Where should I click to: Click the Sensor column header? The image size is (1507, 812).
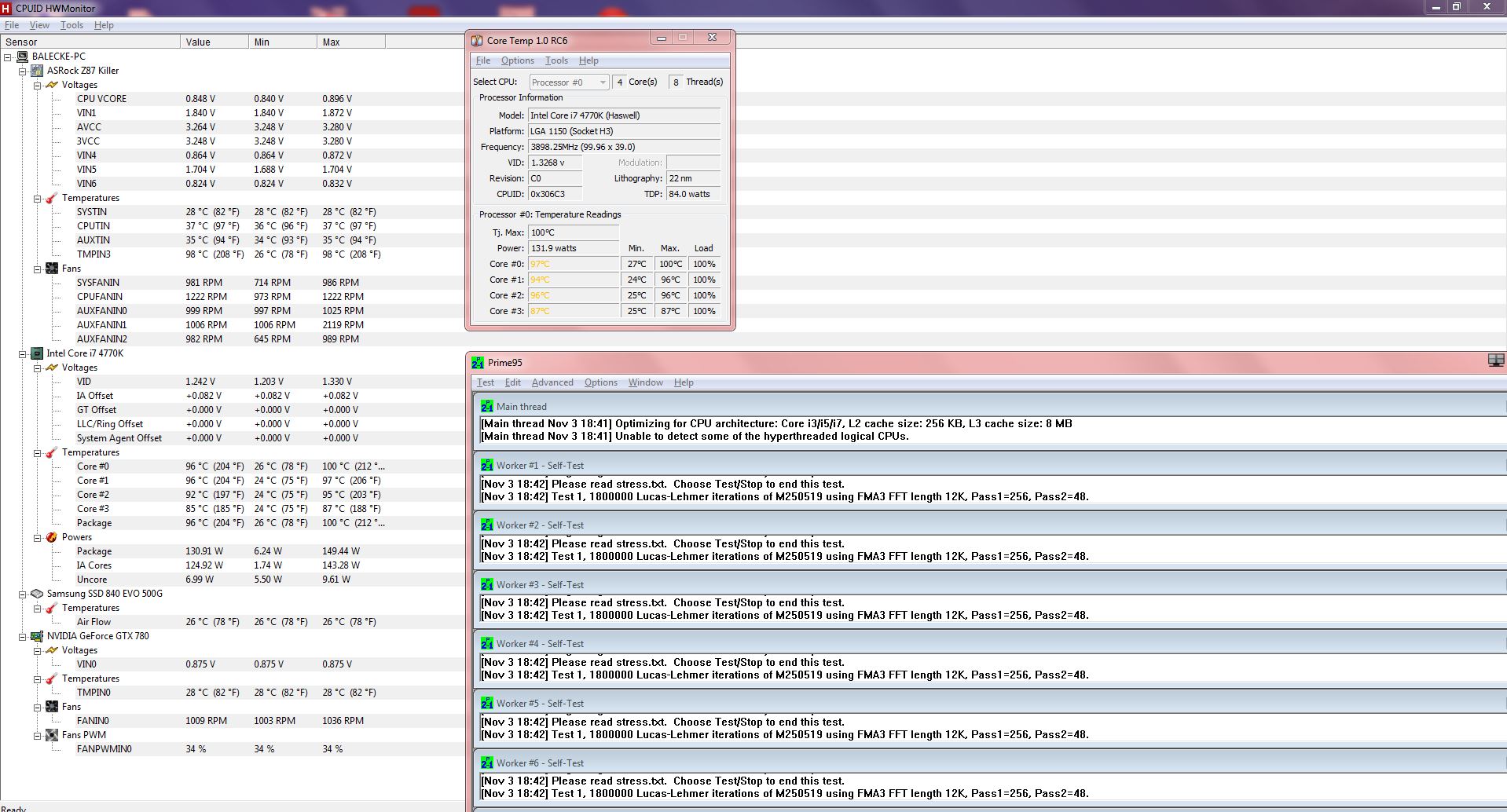90,42
